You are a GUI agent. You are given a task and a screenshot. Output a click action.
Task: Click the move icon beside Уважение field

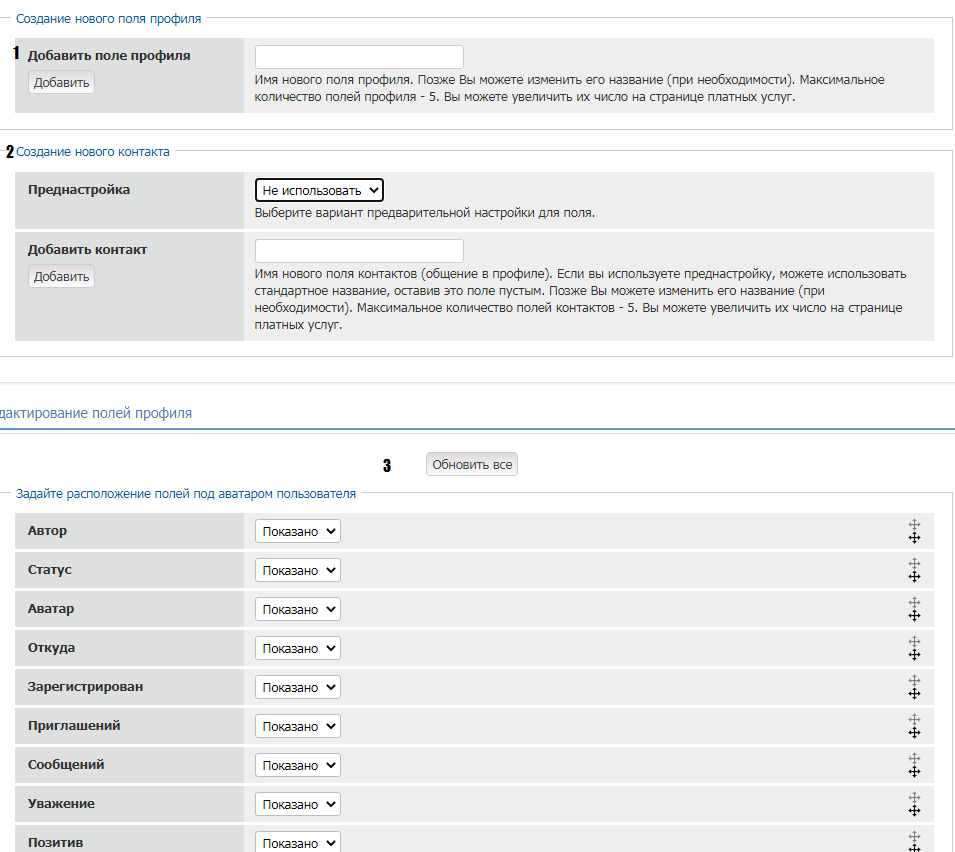tap(913, 804)
